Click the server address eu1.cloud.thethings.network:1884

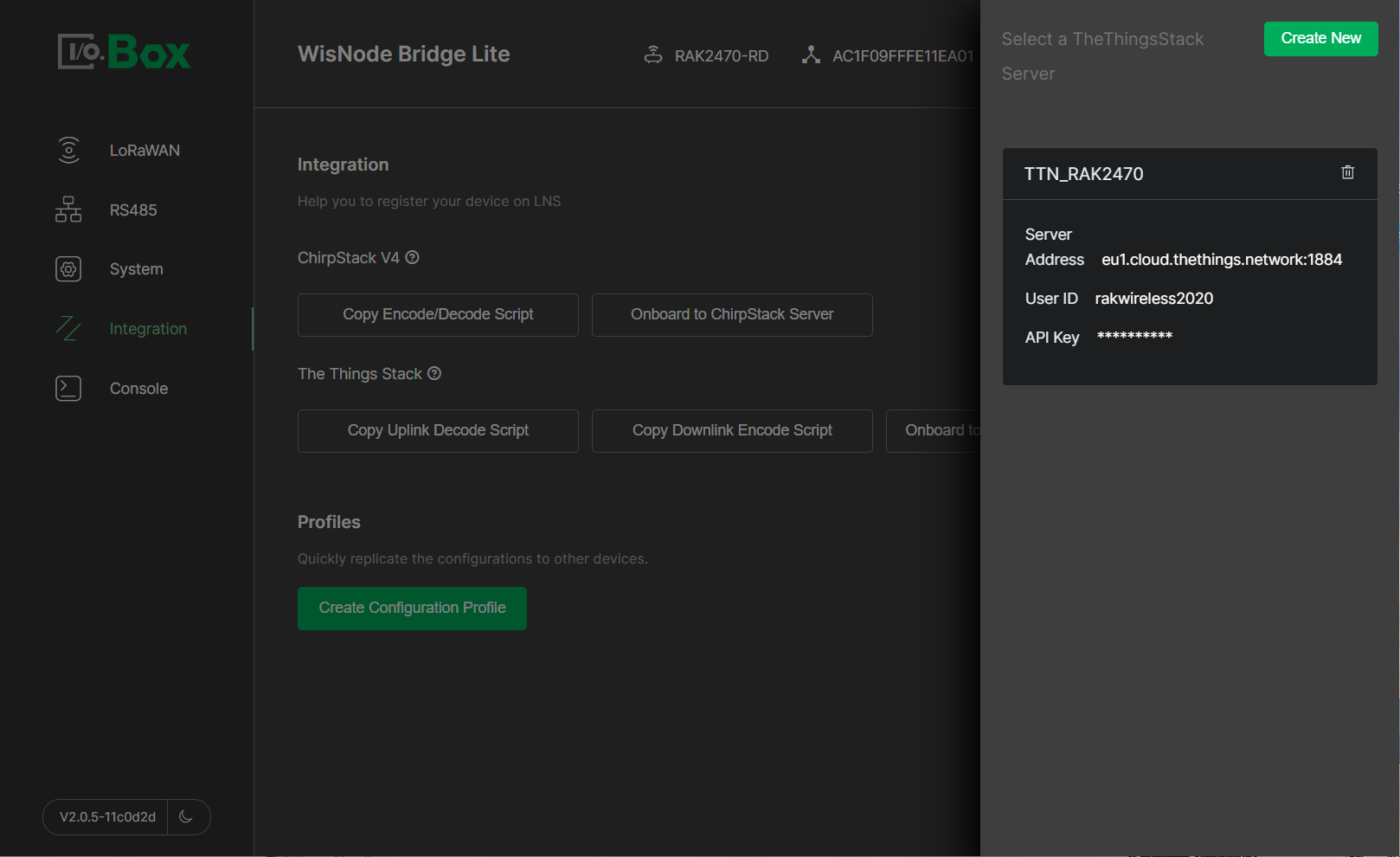1222,260
